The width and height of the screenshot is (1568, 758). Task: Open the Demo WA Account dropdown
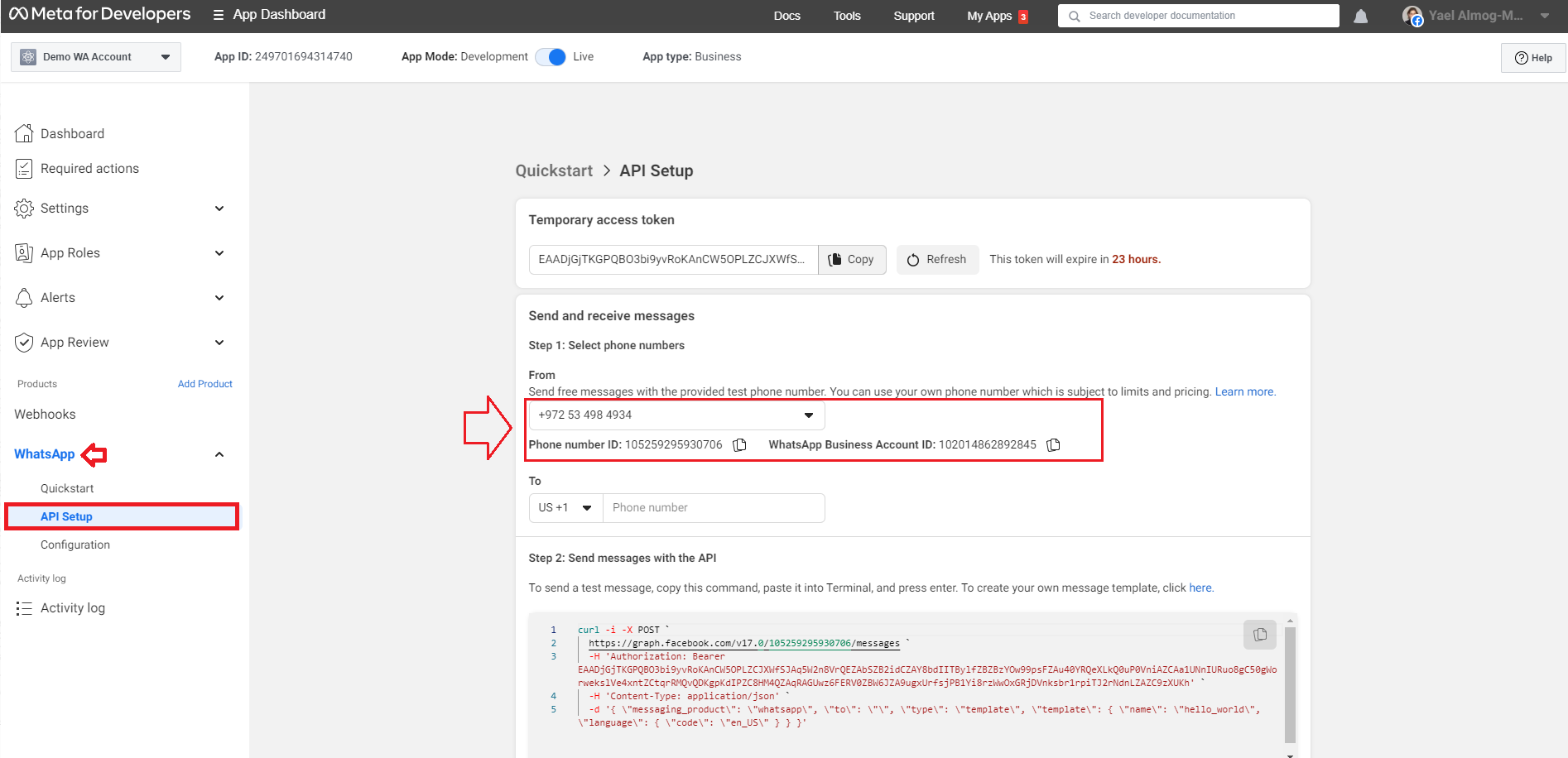pyautogui.click(x=96, y=57)
